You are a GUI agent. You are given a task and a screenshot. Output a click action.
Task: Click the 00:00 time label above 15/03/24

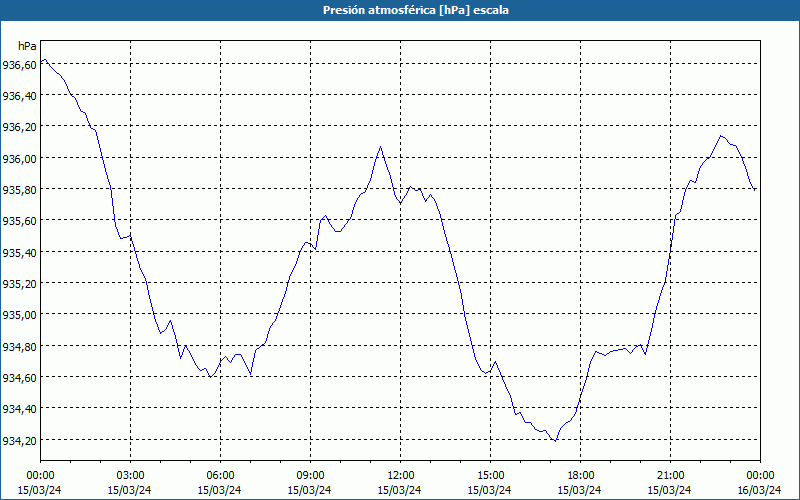pos(40,476)
